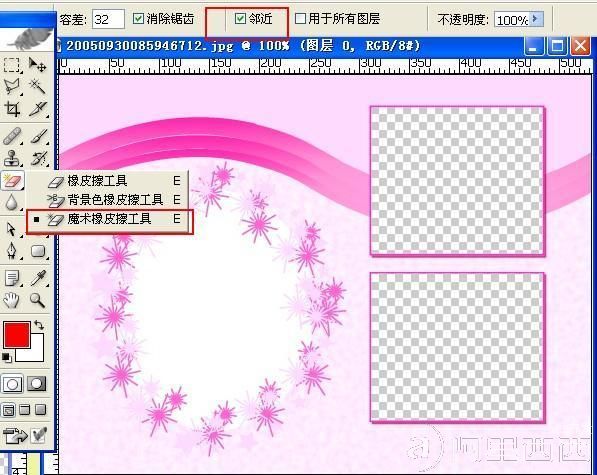Select the Rectangular Marquee tool
597x475 pixels.
[12, 65]
